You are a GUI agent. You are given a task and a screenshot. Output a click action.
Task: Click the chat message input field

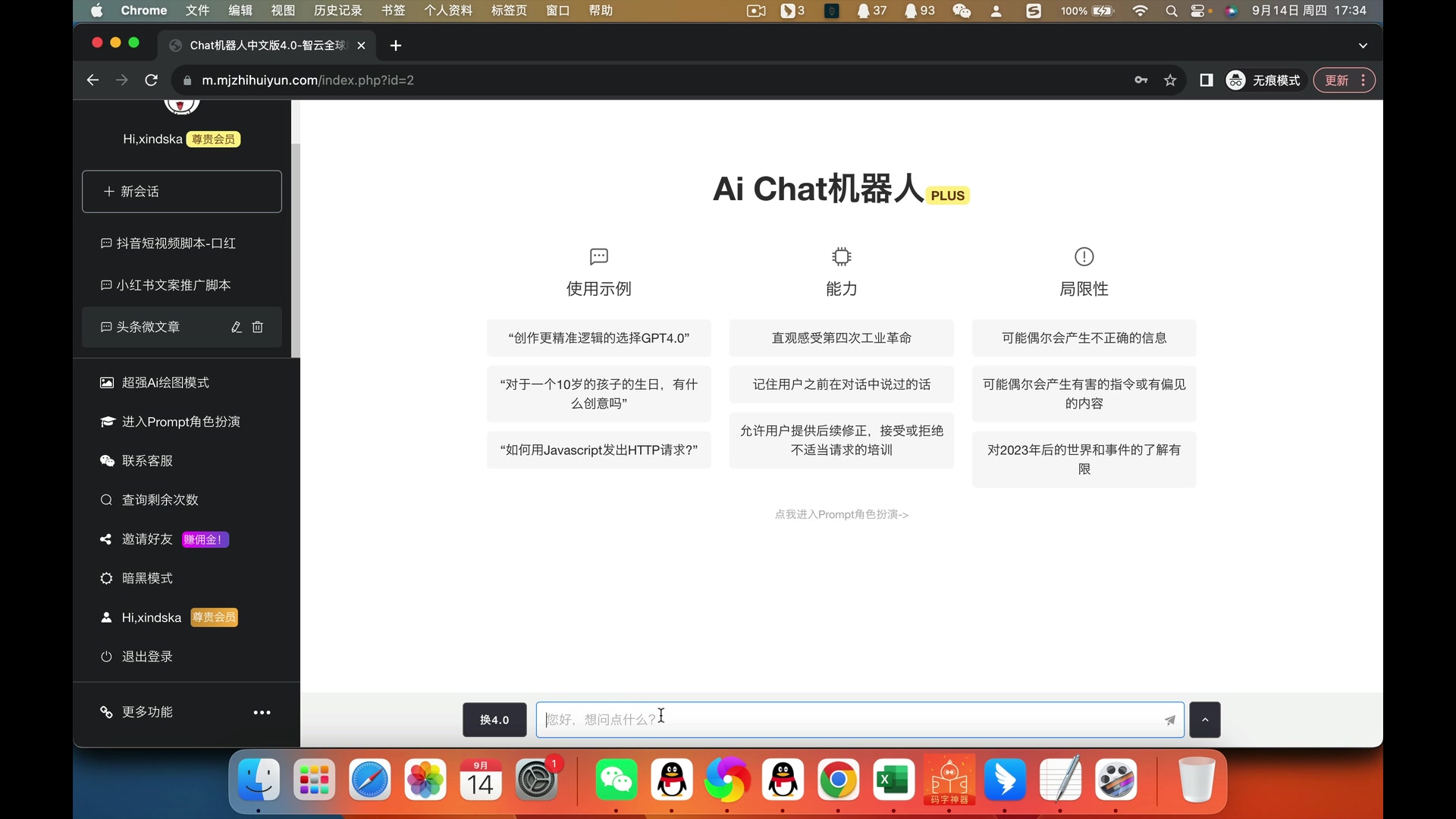(849, 720)
